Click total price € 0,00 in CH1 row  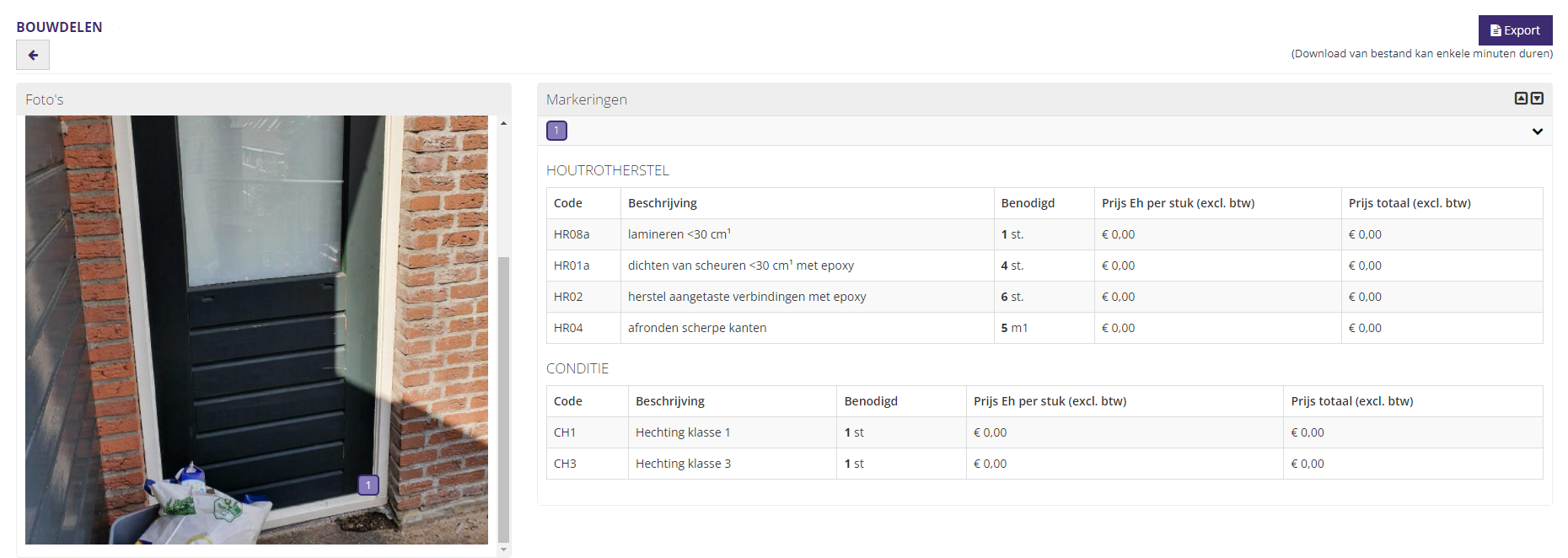(1308, 432)
